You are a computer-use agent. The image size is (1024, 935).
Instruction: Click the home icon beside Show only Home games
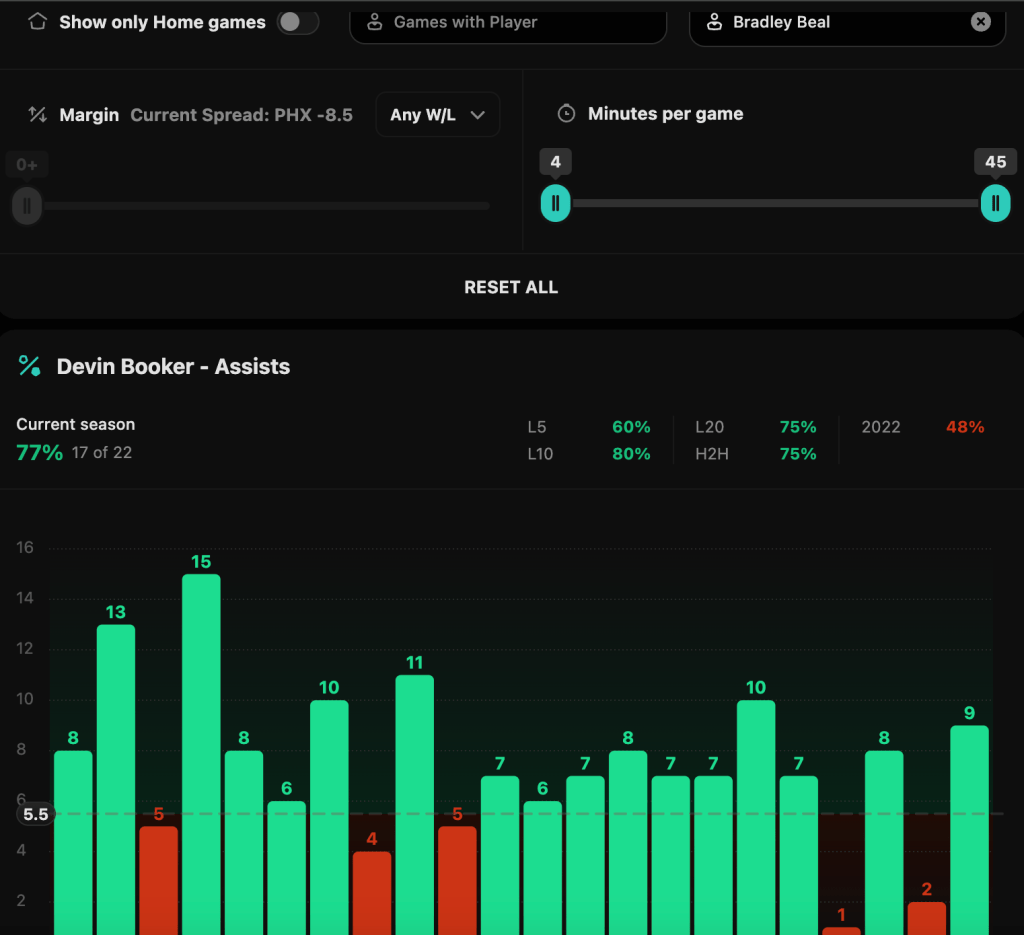click(38, 22)
